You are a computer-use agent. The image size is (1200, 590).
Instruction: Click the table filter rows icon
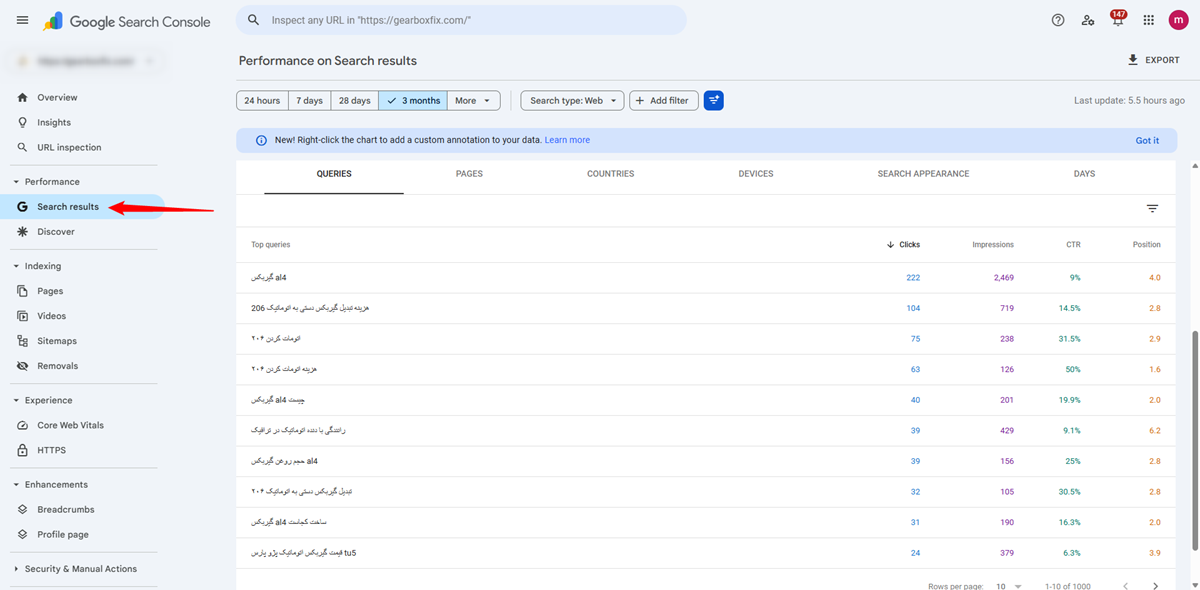click(1152, 209)
